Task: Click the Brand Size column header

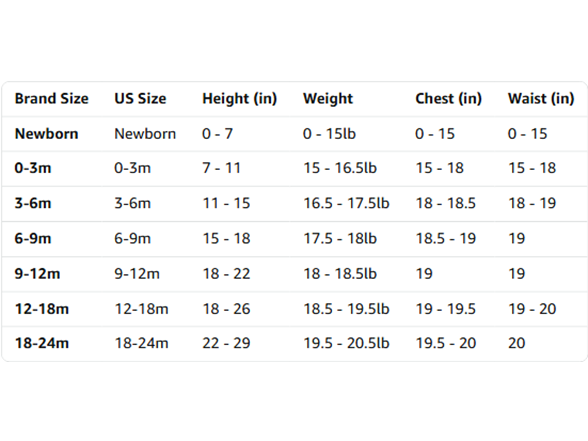Action: 52,99
